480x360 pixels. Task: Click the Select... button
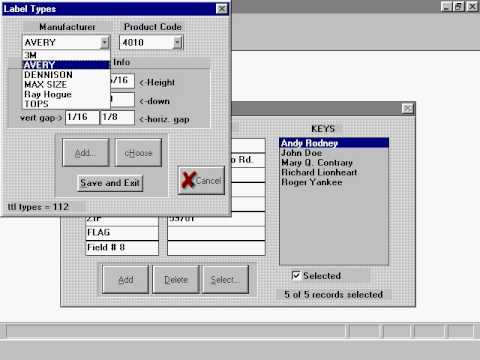226,280
